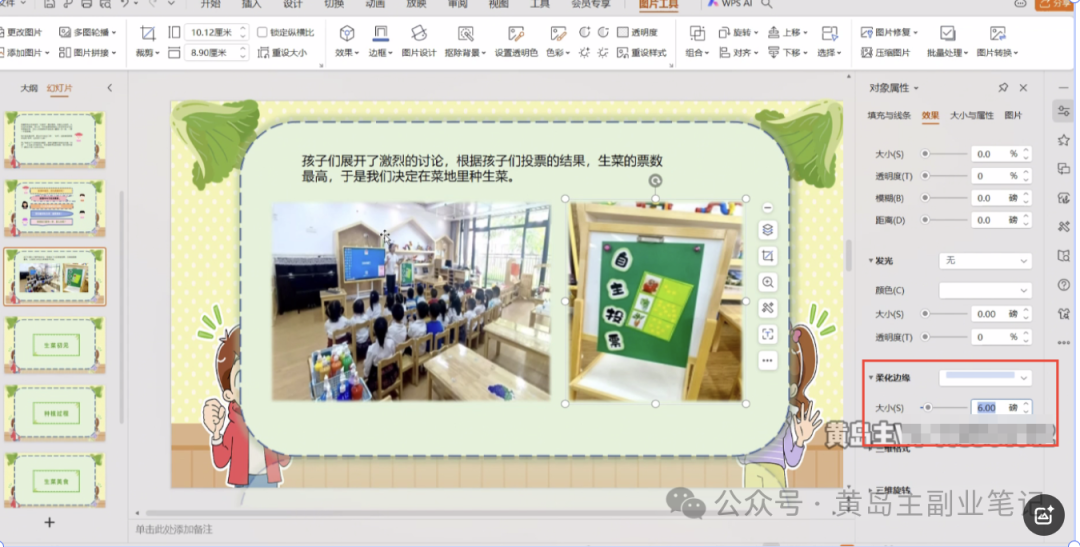Open the Glow (发光) preset dropdown

click(x=984, y=260)
